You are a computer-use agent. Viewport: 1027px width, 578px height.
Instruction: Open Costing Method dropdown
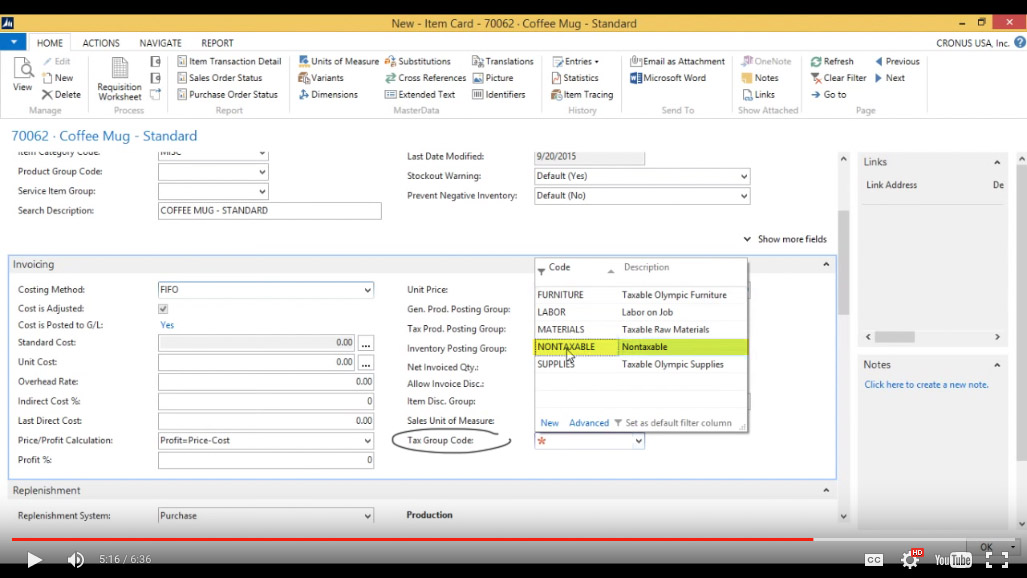click(367, 290)
